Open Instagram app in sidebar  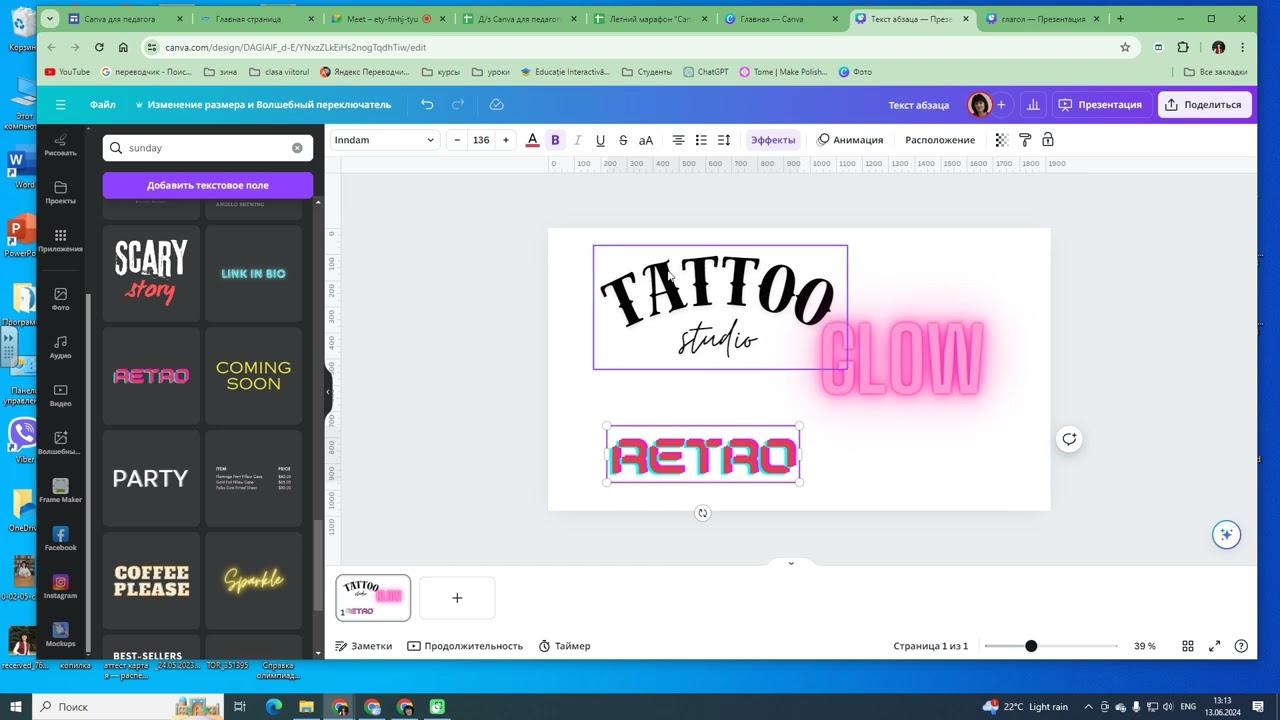click(60, 586)
